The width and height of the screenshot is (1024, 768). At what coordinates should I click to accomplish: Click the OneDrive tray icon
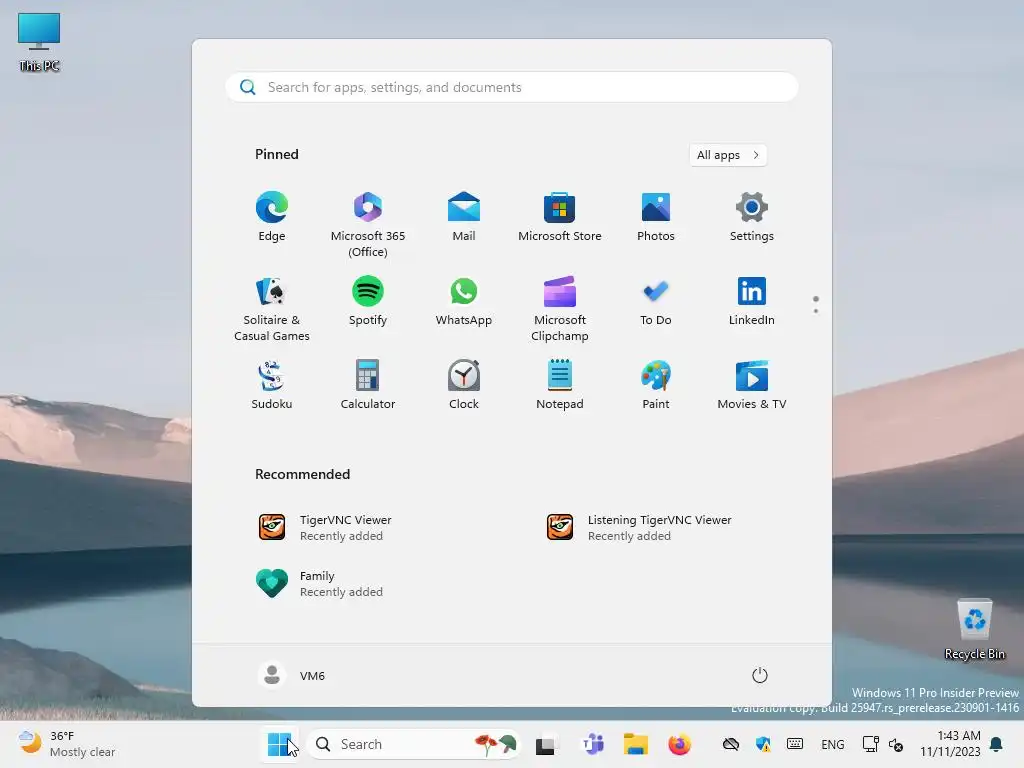731,744
